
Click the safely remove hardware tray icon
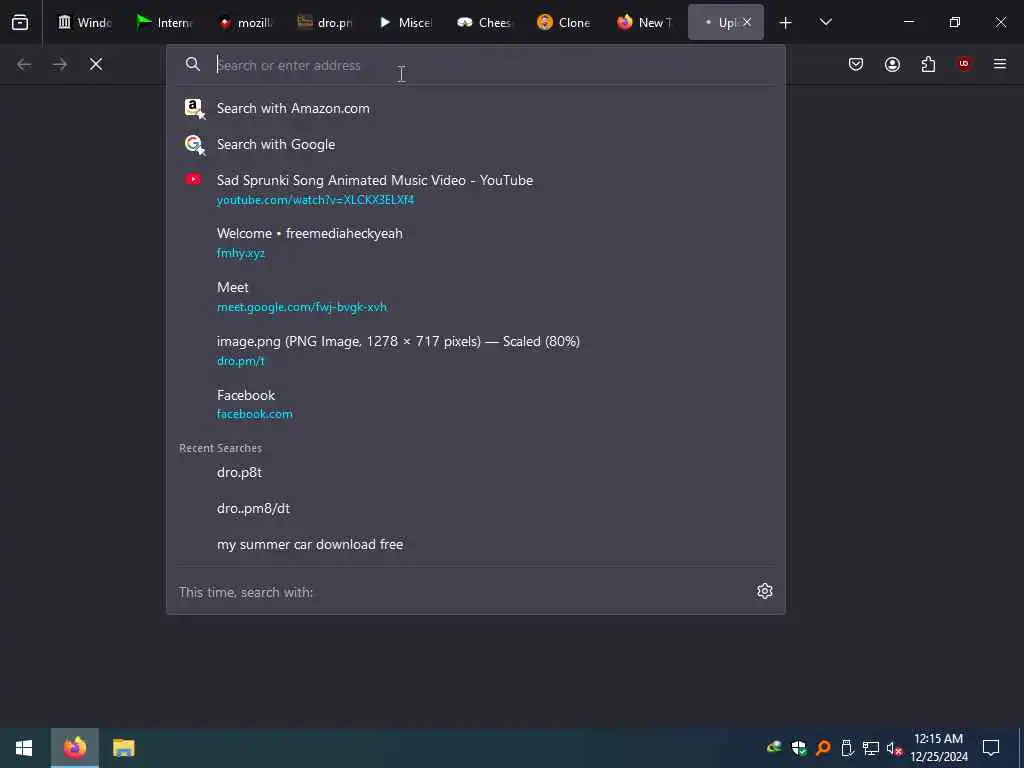coord(847,748)
